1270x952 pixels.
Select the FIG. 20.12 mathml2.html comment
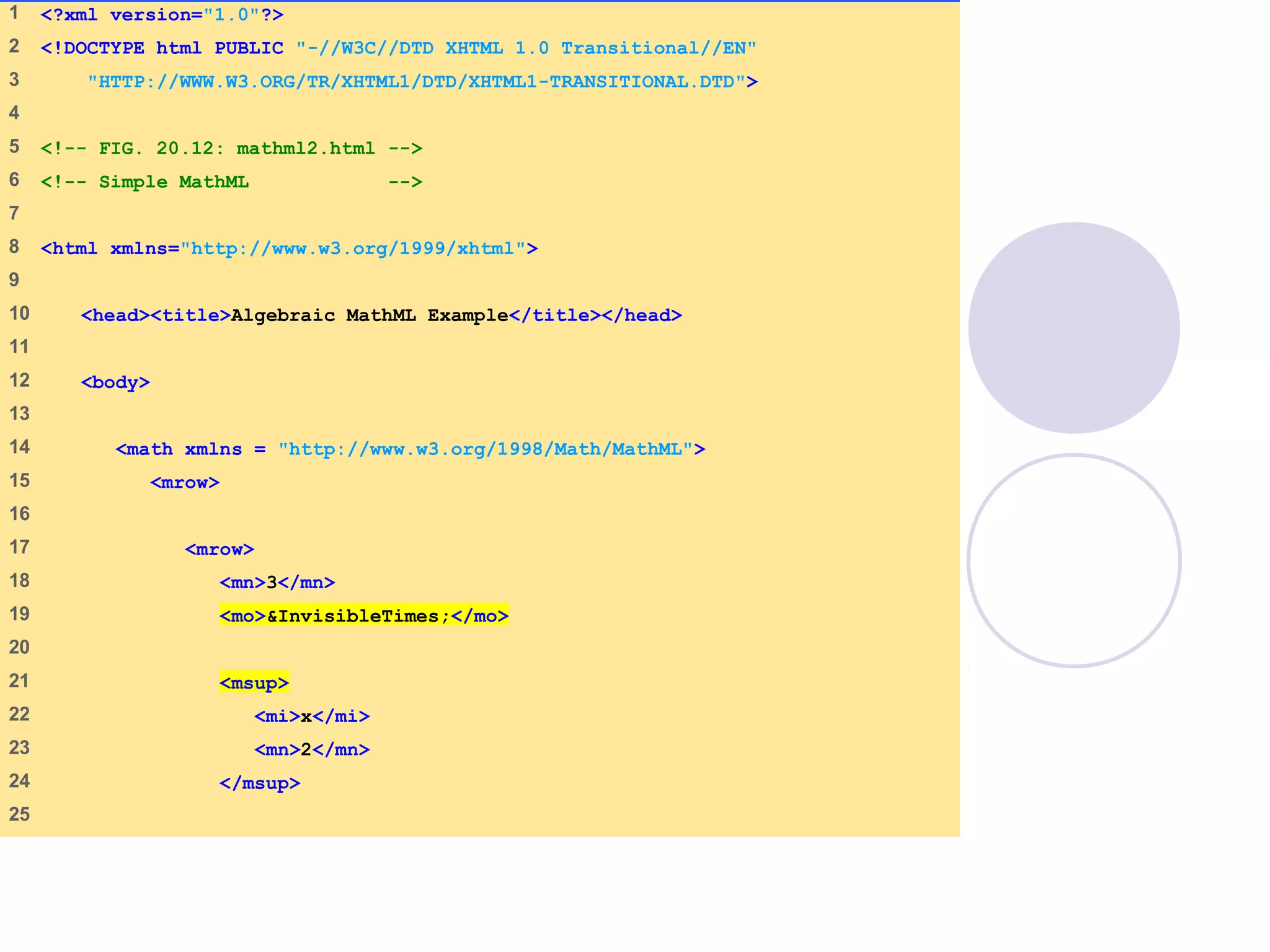pos(231,148)
